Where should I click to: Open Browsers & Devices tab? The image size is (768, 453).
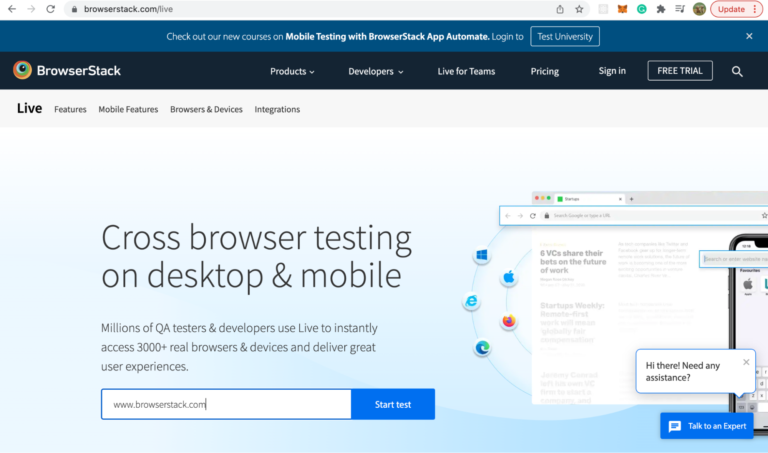pyautogui.click(x=206, y=109)
